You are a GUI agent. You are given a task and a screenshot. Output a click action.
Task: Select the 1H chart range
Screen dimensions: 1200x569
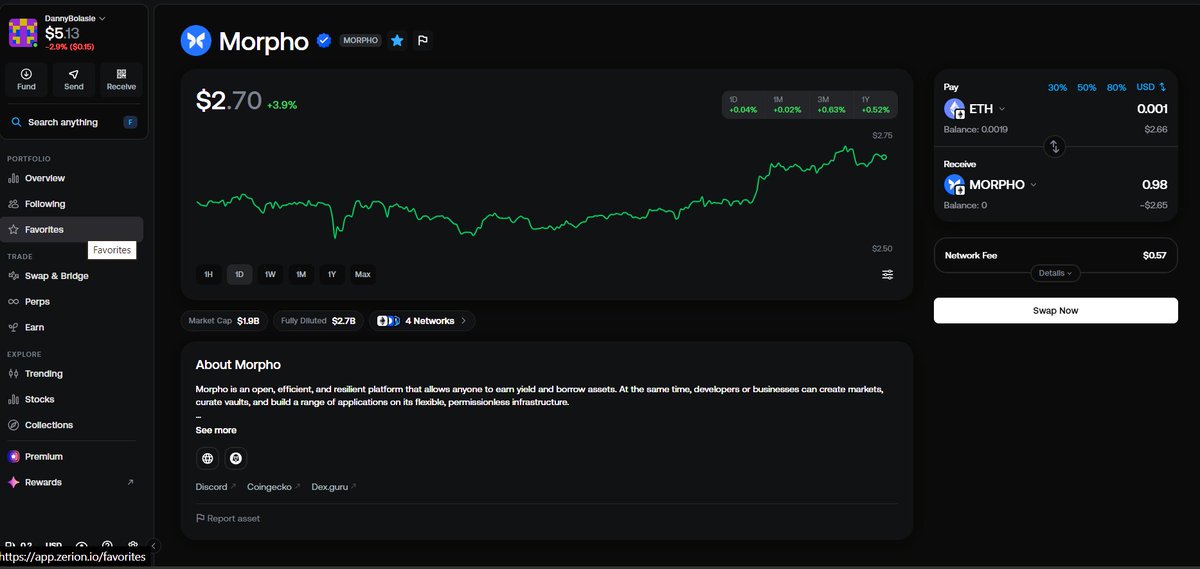pyautogui.click(x=208, y=274)
